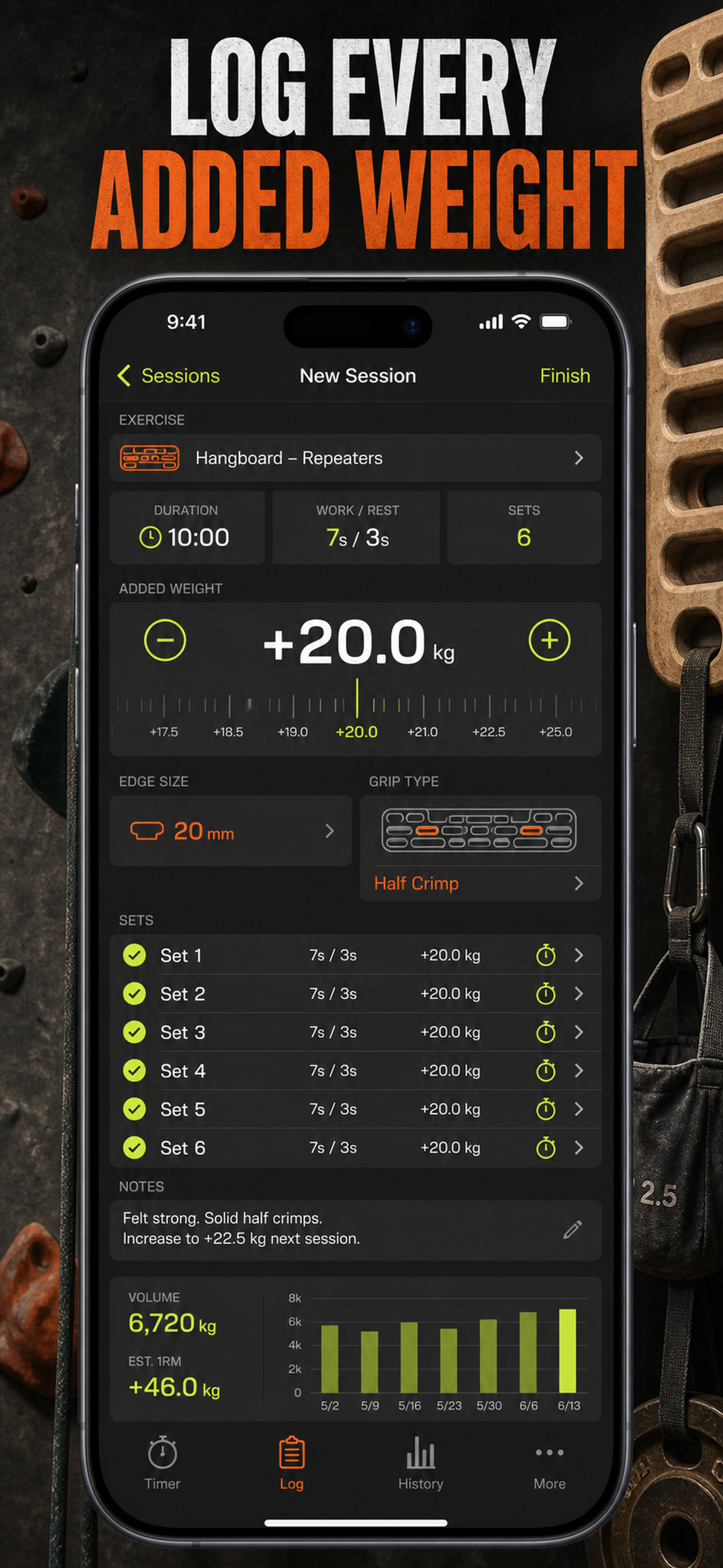Expand Set 6 details chevron
Screen dimensions: 723x1568
point(579,1147)
